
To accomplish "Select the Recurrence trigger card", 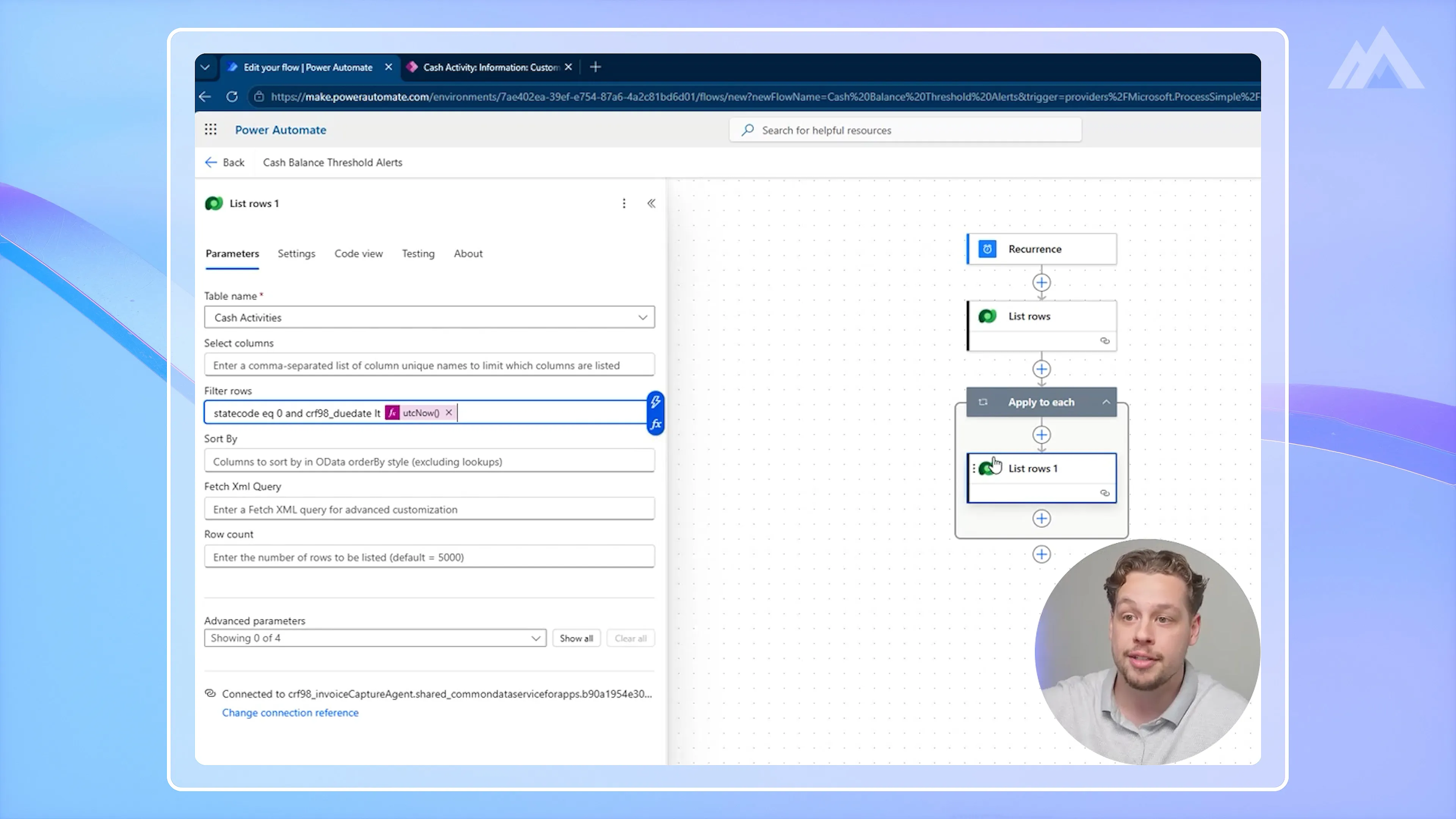I will point(1042,249).
